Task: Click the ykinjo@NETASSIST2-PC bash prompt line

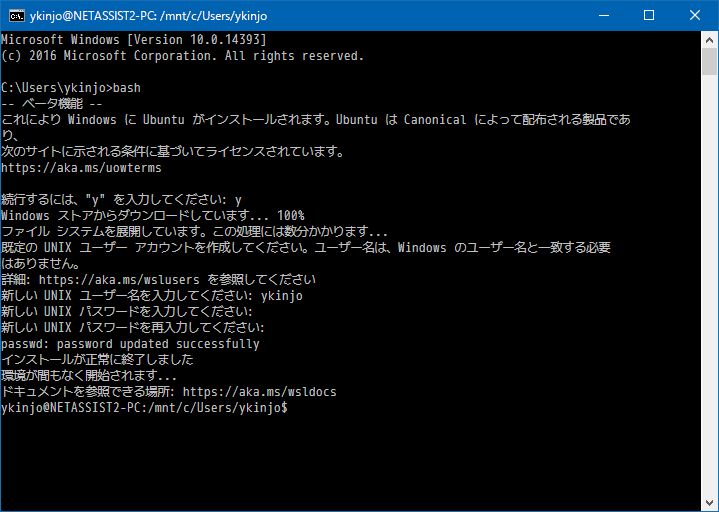Action: (144, 408)
